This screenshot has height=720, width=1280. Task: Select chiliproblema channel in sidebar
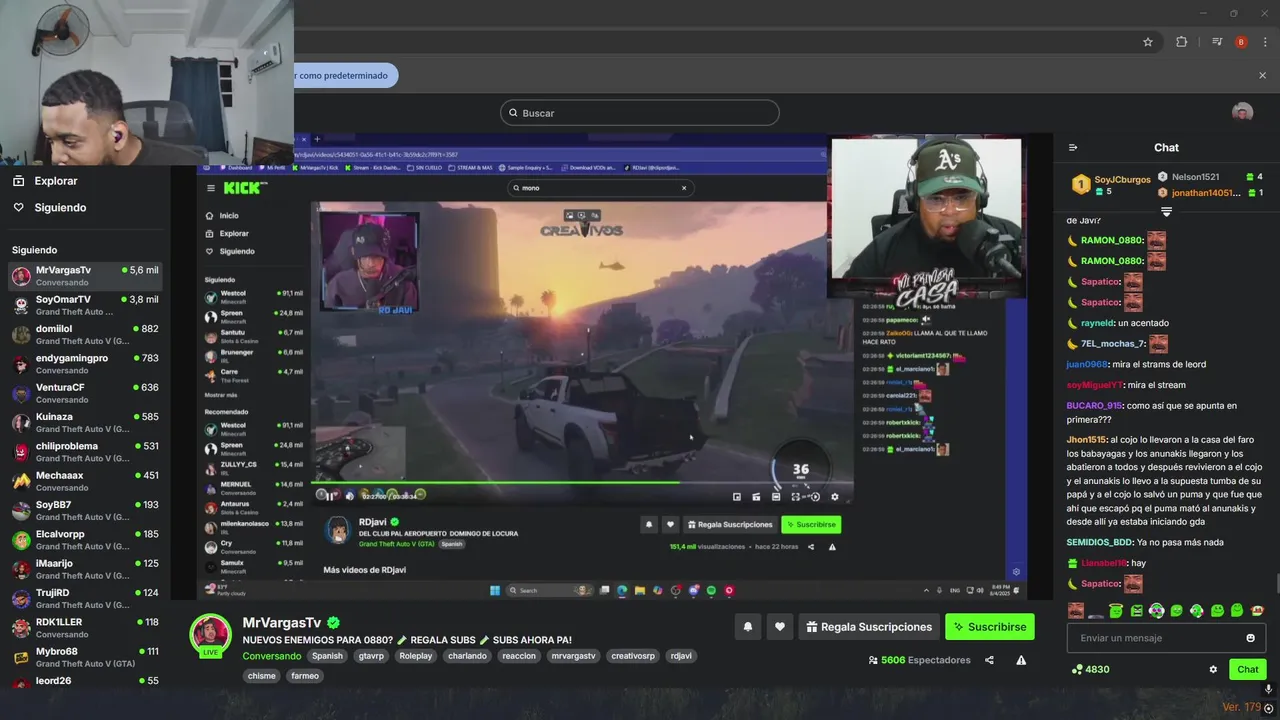click(85, 451)
